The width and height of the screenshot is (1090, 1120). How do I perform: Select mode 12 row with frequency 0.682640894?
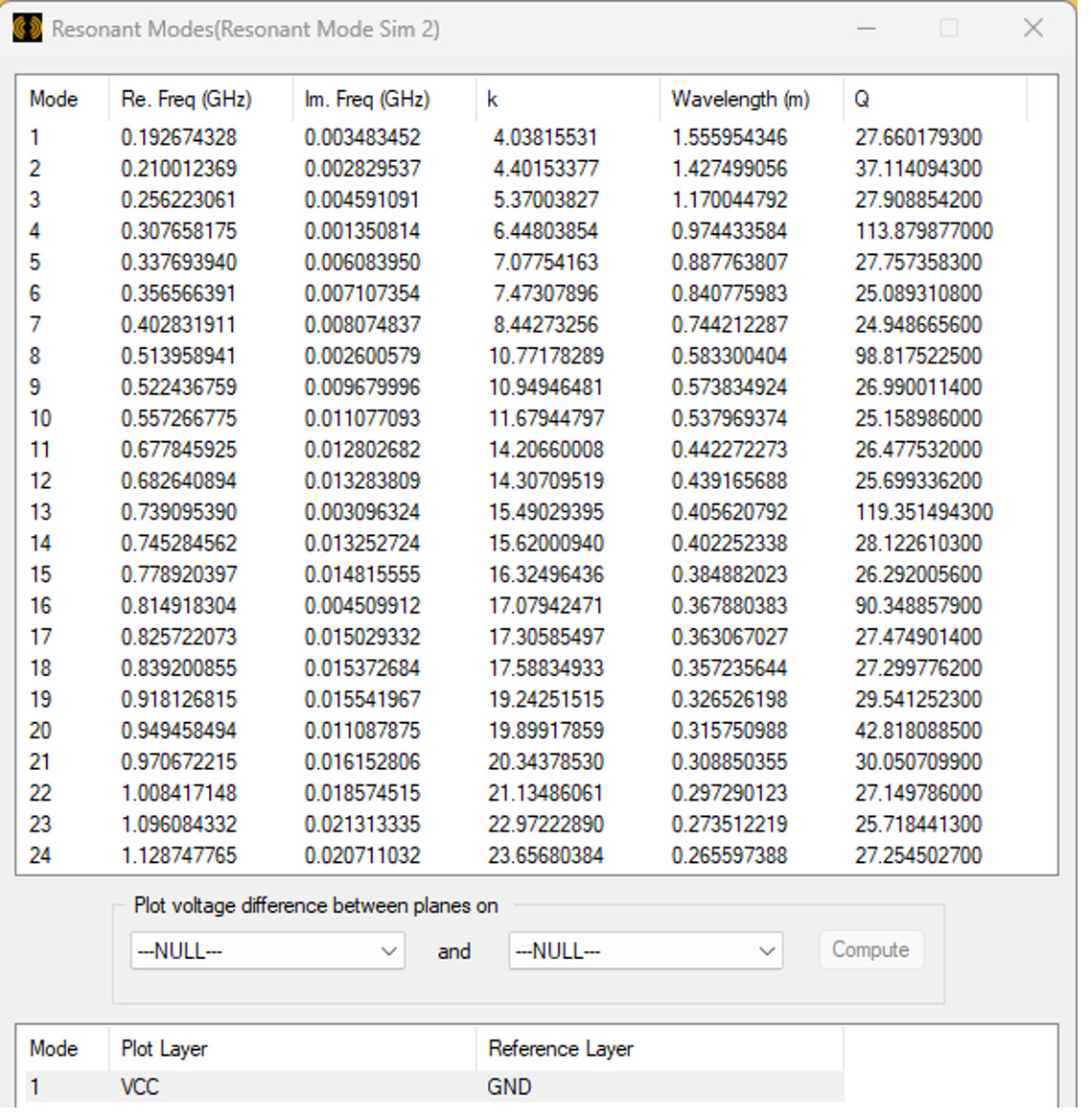pos(525,480)
